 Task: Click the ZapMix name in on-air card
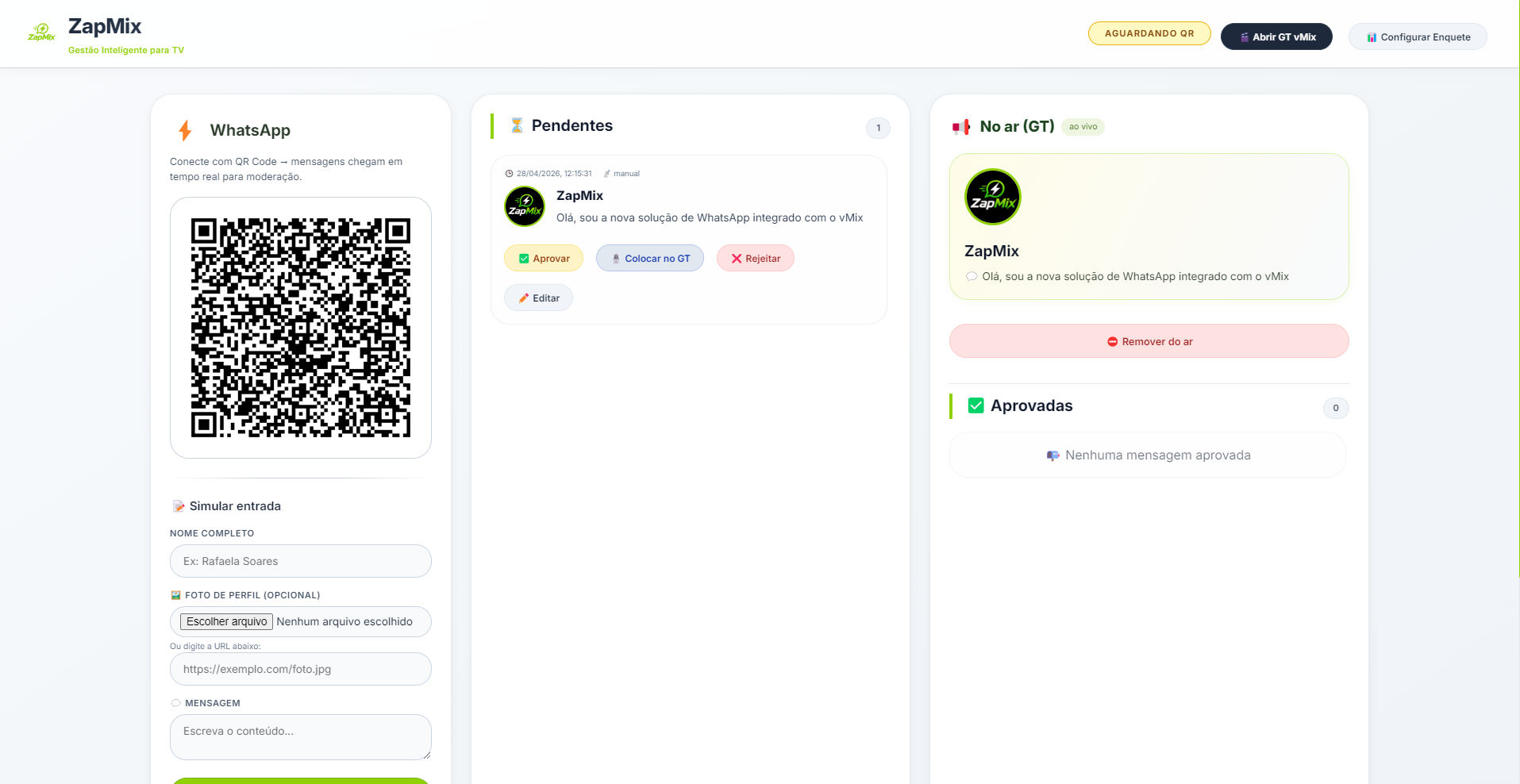[x=991, y=251]
